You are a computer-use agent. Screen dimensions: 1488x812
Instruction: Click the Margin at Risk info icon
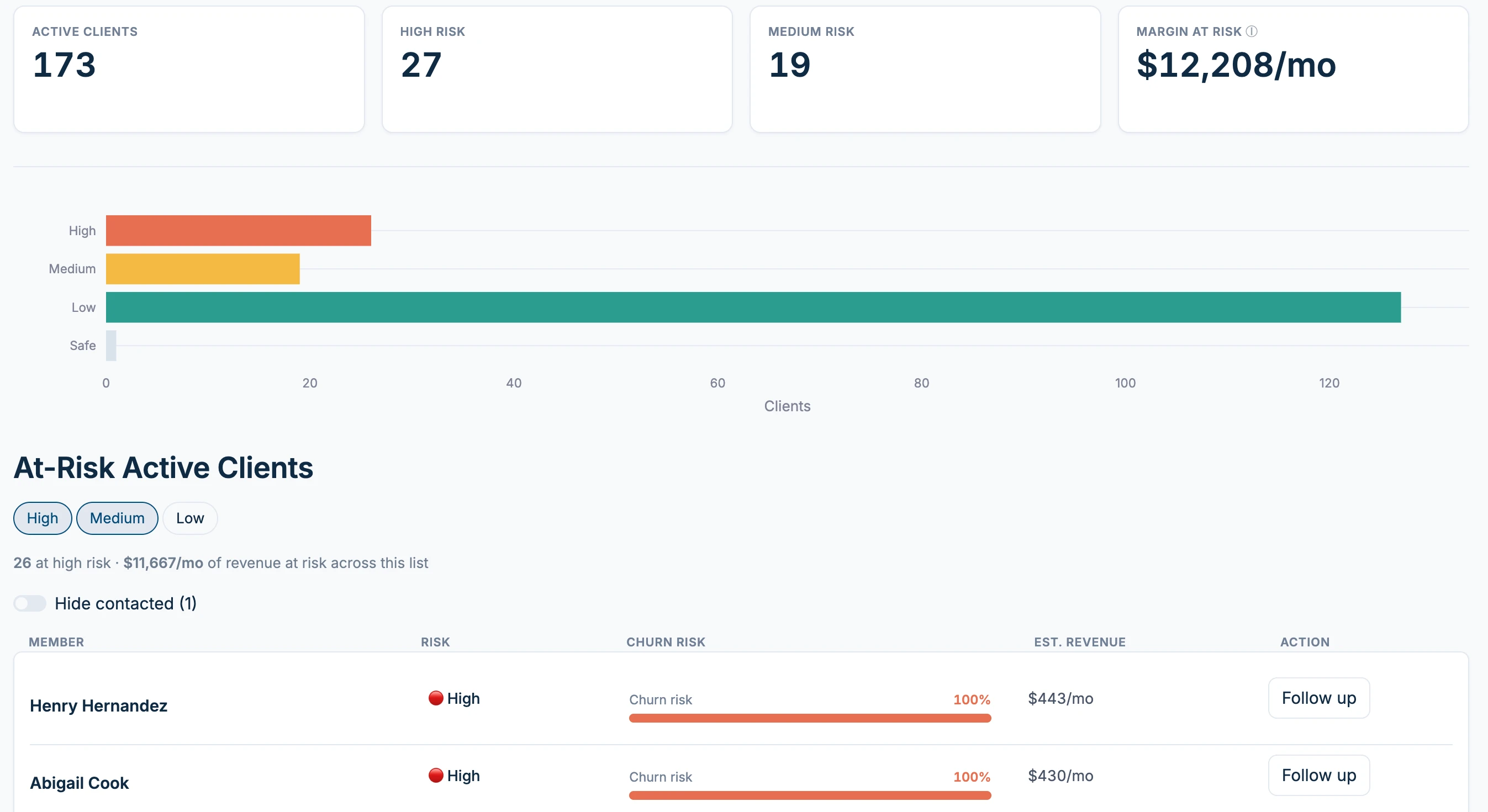click(1251, 31)
